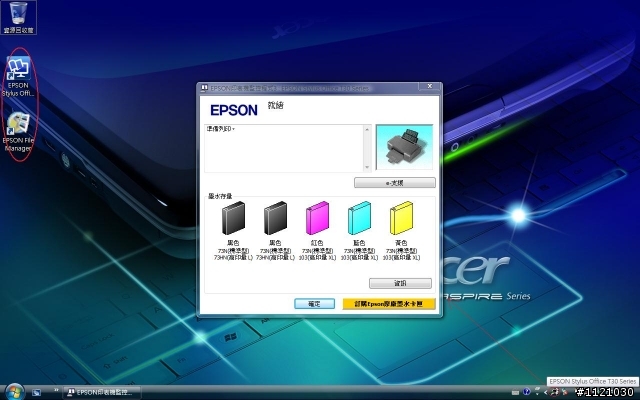Click the 準備列印 status message text
Image resolution: width=640 pixels, height=400 pixels.
(220, 129)
